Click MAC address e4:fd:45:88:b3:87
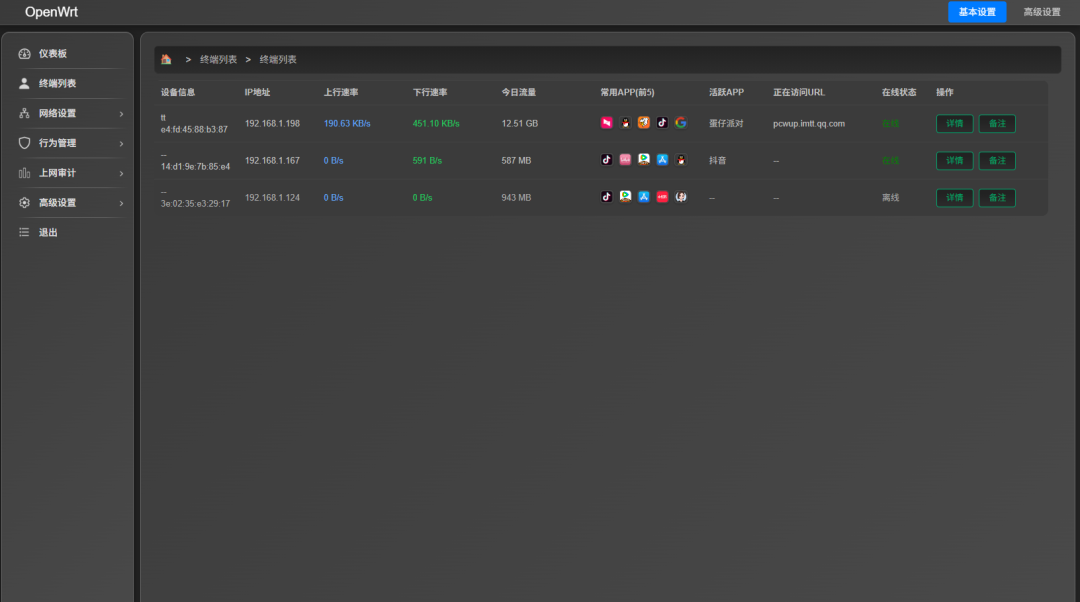1080x602 pixels. tap(194, 129)
